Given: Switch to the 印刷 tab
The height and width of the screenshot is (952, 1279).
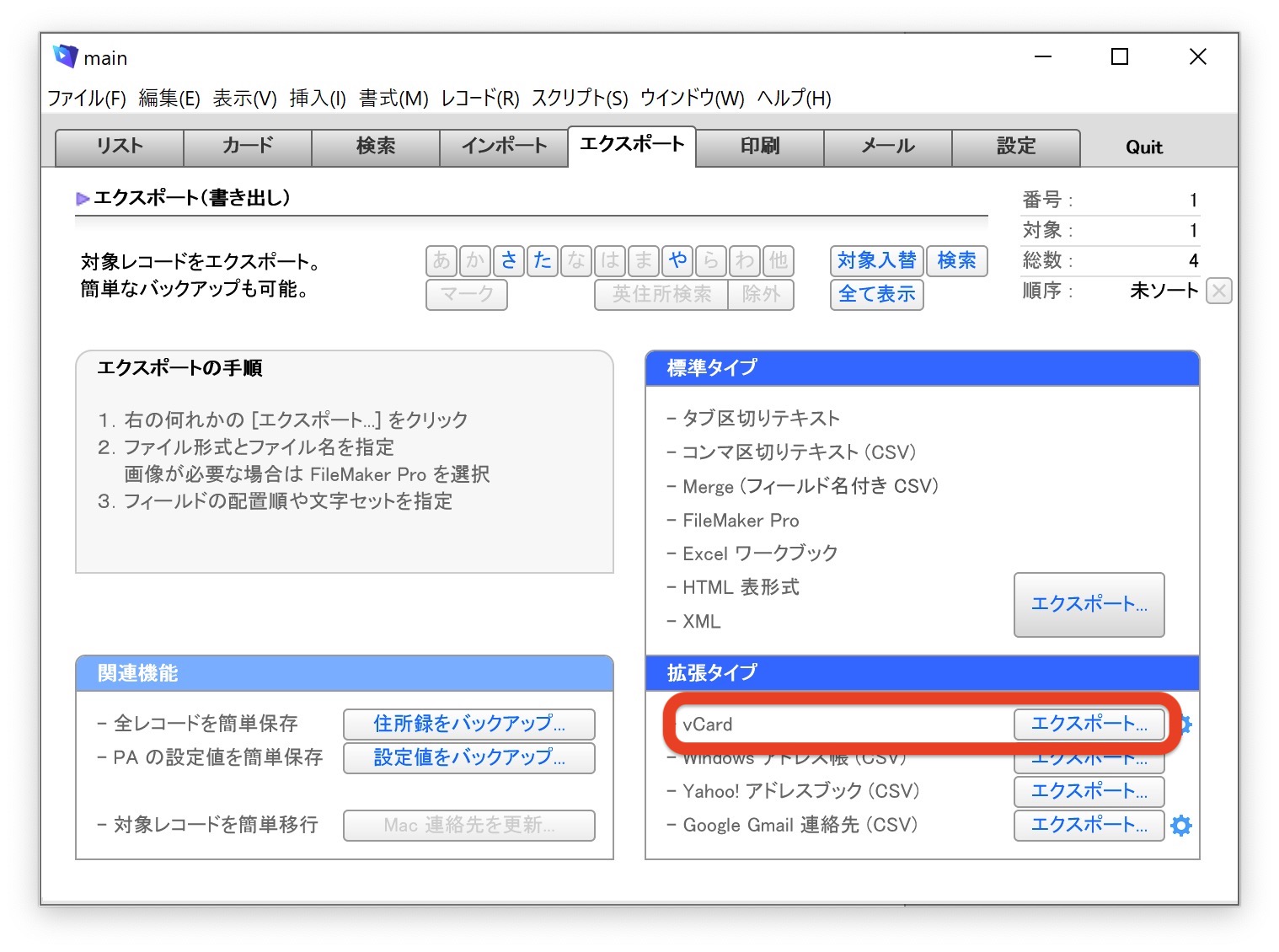Looking at the screenshot, I should coord(760,147).
